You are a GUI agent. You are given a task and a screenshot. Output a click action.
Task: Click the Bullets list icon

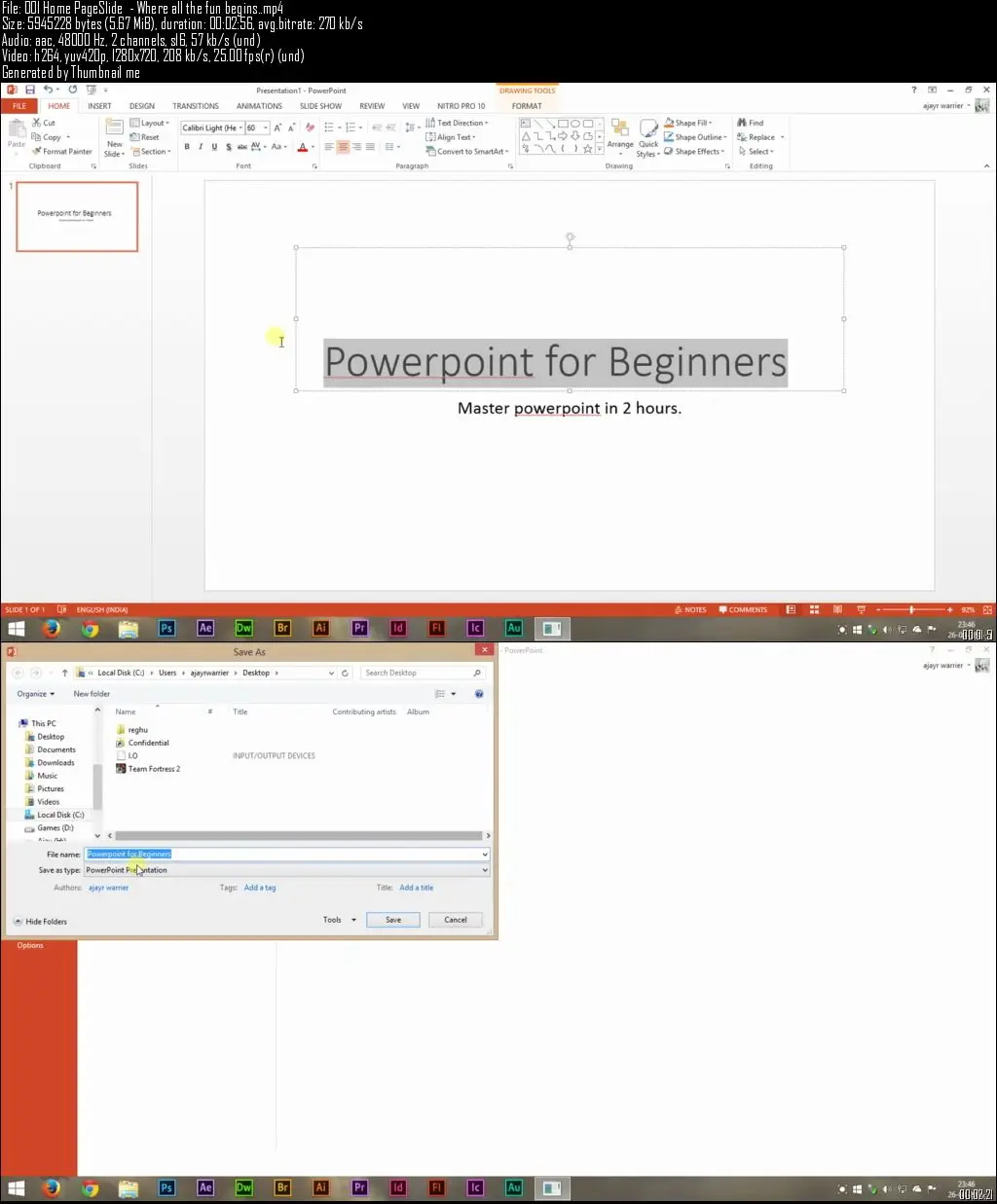[329, 128]
